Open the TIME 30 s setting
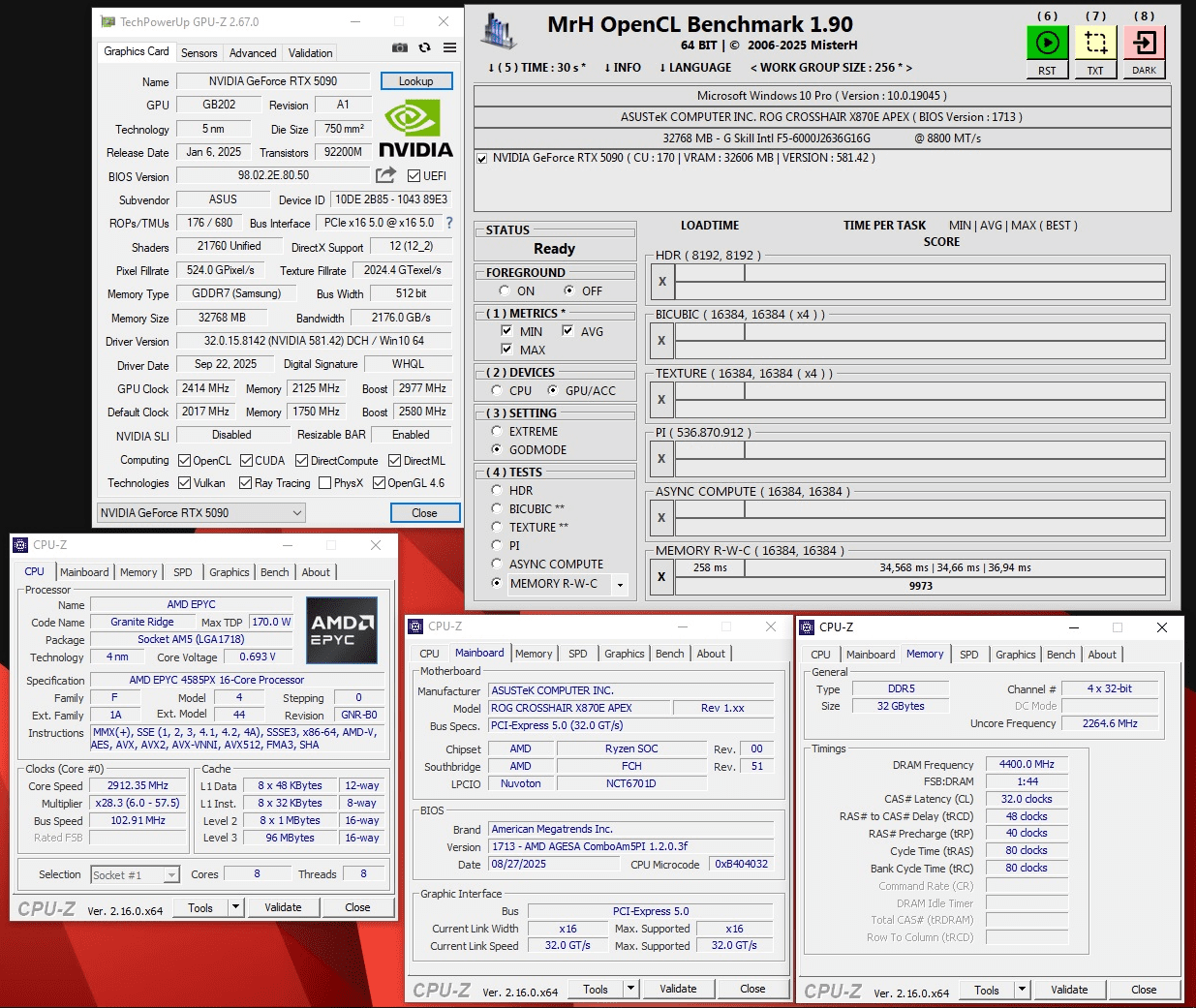 [x=537, y=68]
